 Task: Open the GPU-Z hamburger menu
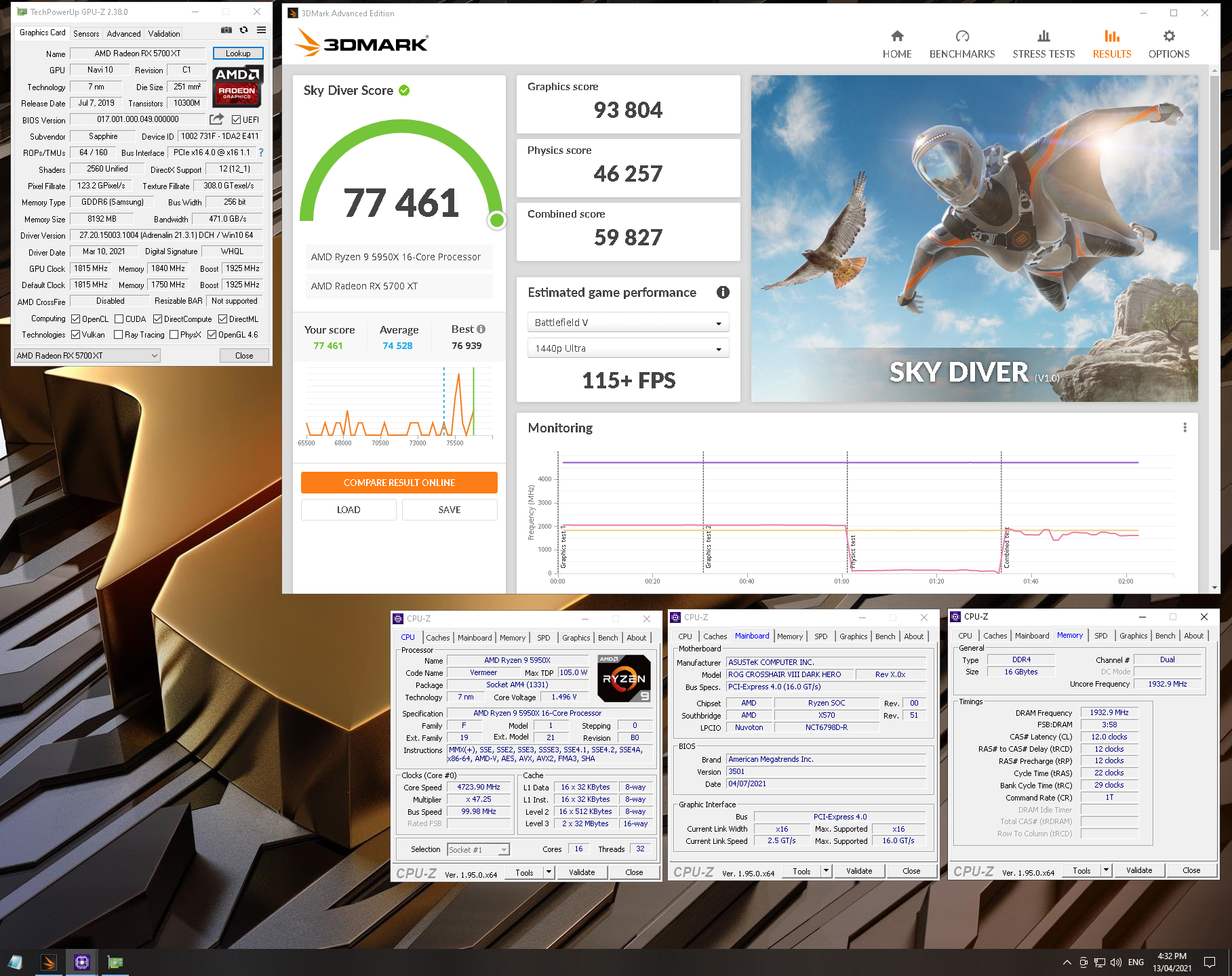(262, 30)
